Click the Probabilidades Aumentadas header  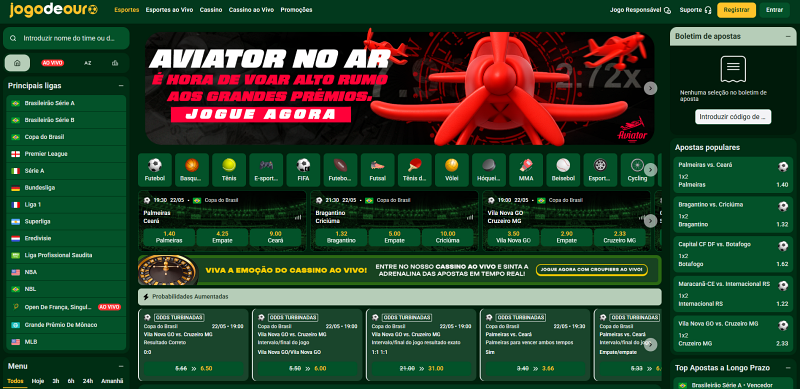(399, 297)
